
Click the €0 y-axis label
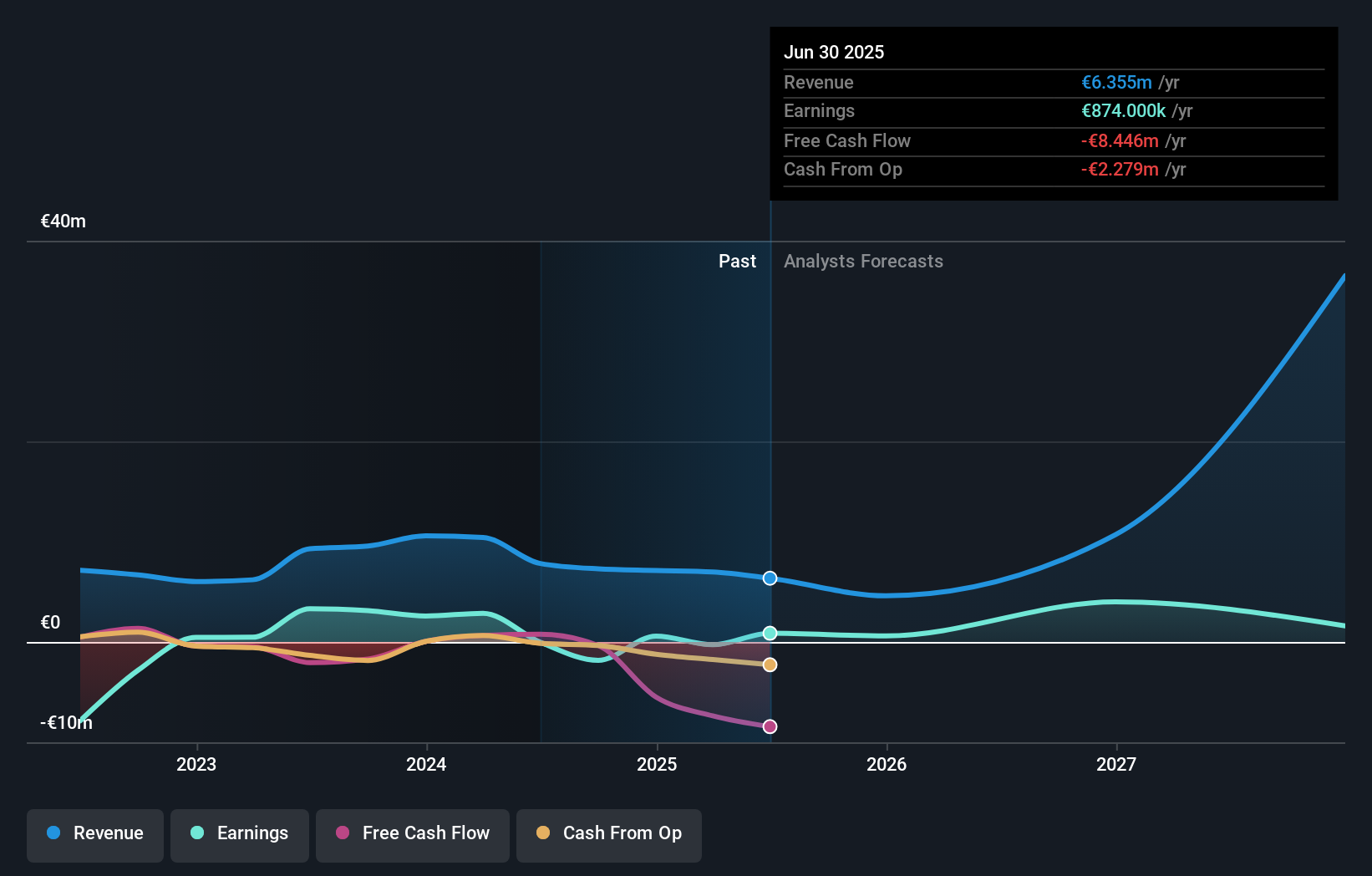pyautogui.click(x=50, y=623)
